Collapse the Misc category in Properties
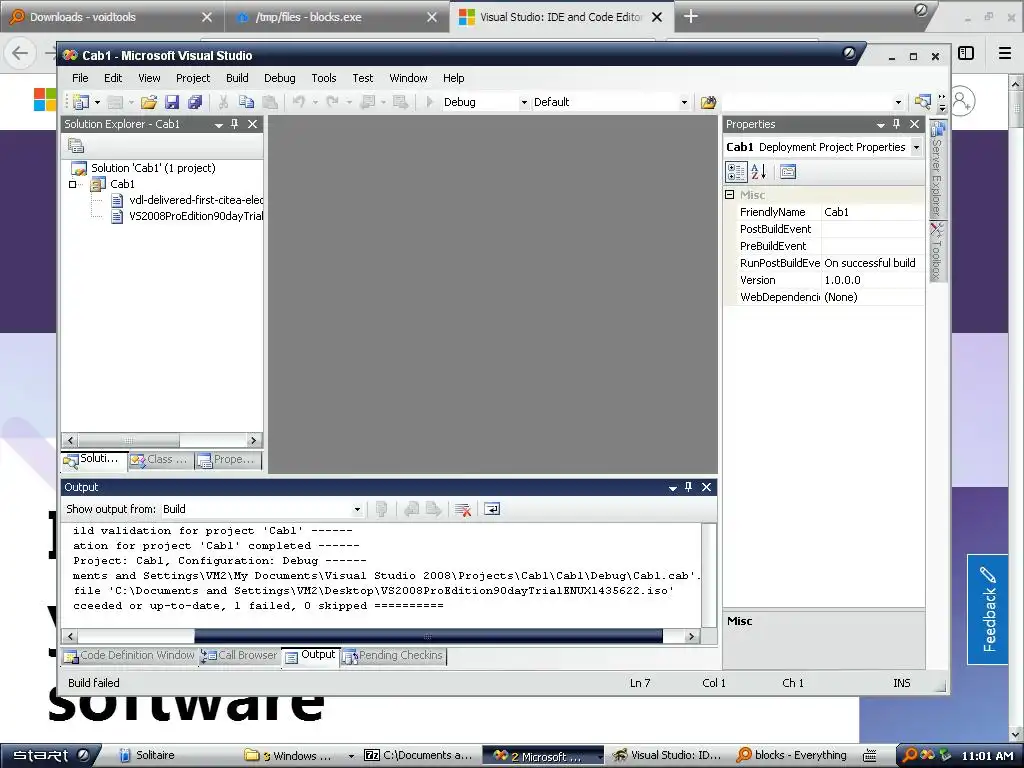Image resolution: width=1024 pixels, height=768 pixels. pos(730,195)
